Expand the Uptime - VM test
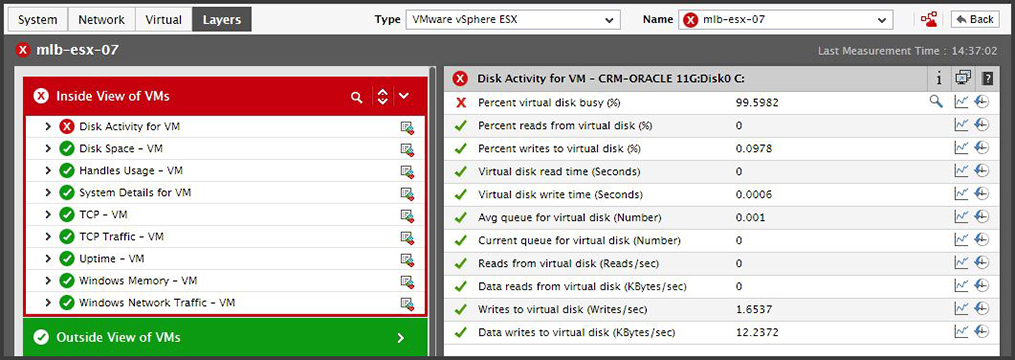 pos(48,259)
